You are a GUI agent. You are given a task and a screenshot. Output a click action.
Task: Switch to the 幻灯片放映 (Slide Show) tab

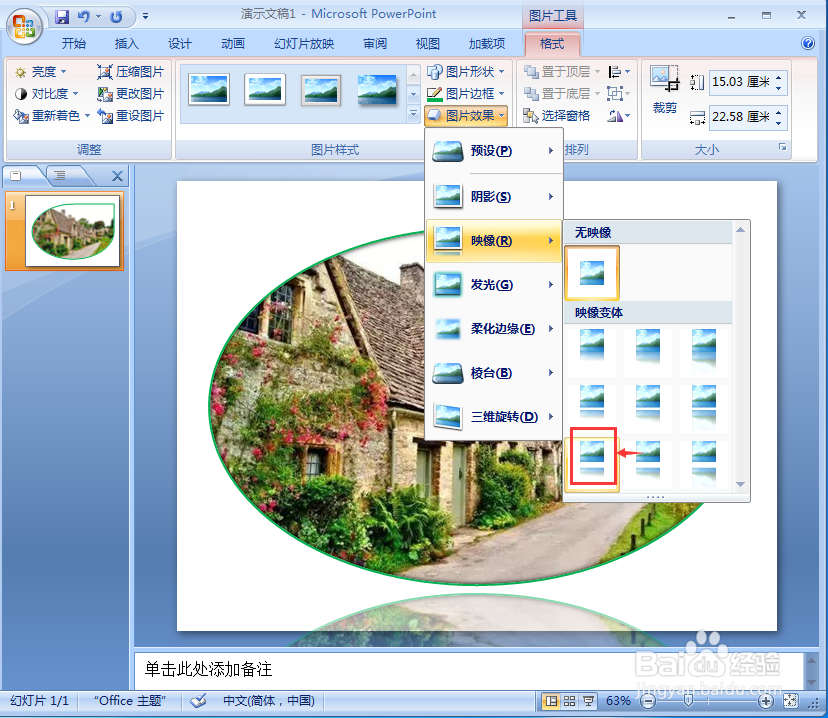coord(304,44)
